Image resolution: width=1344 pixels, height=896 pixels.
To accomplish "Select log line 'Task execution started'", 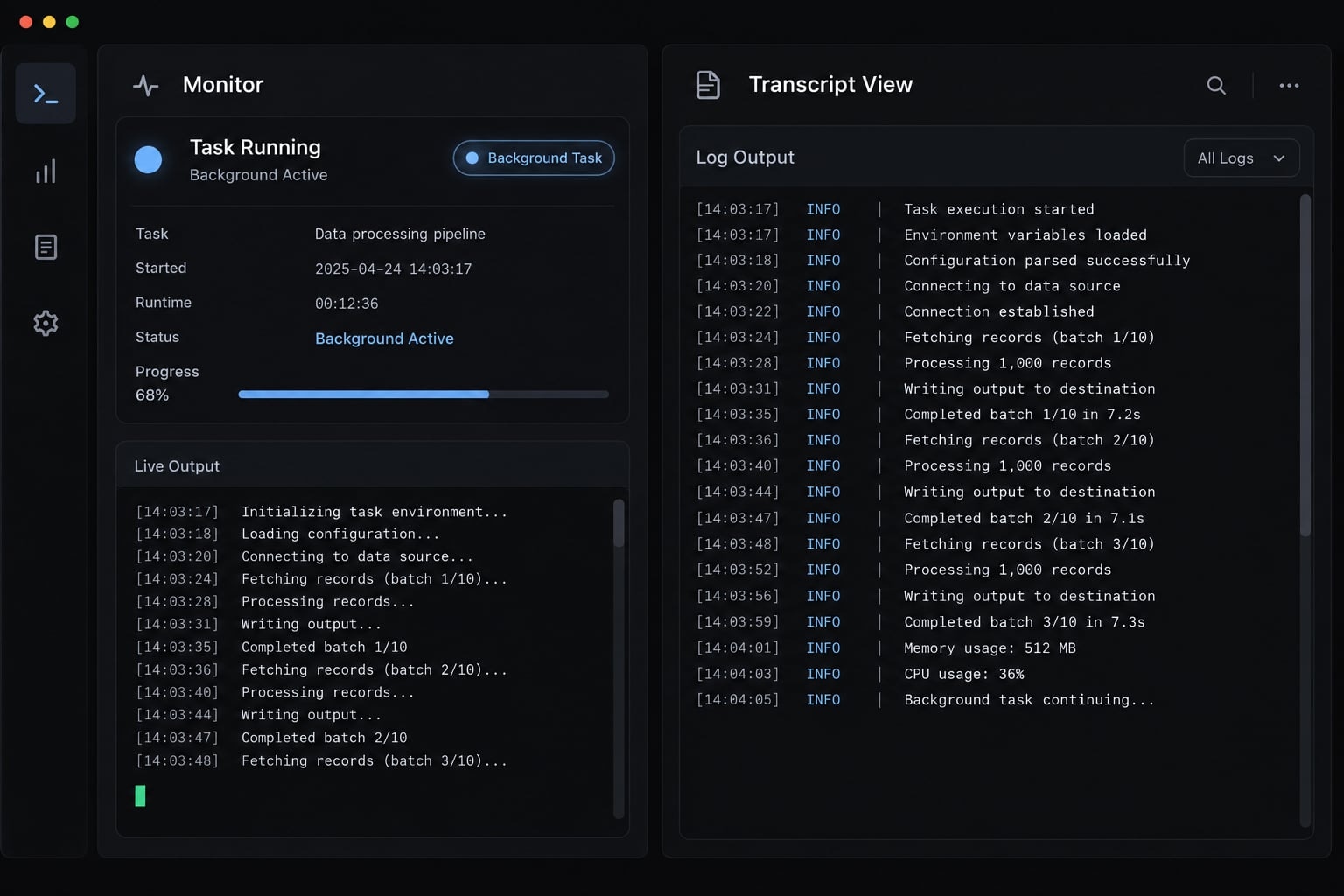I will pos(999,209).
